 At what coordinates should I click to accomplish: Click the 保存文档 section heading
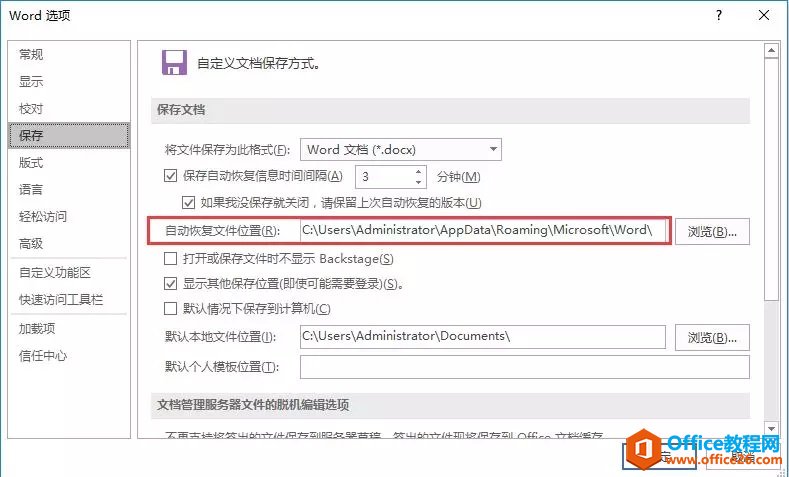(181, 110)
